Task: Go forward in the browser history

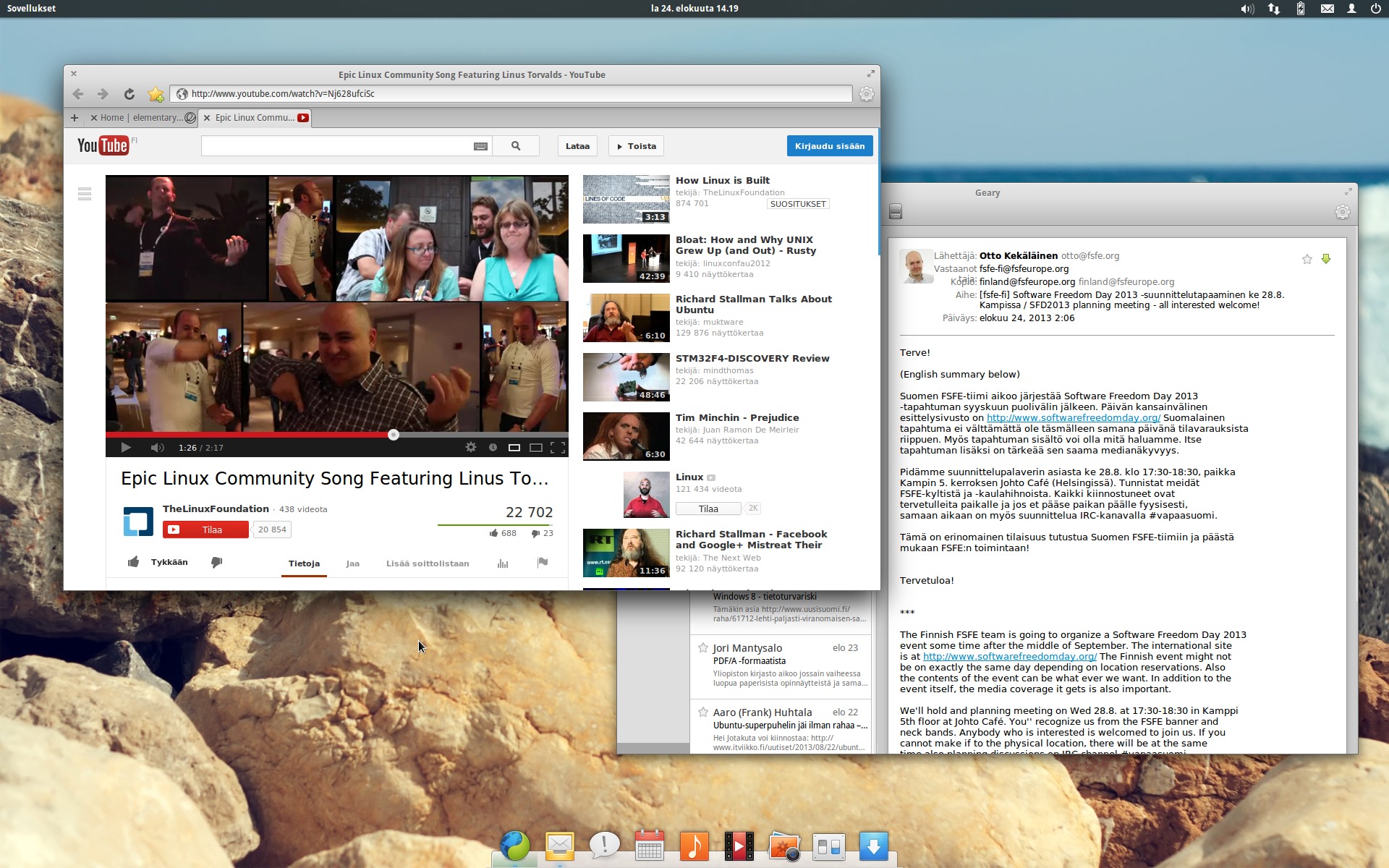Action: (x=103, y=94)
